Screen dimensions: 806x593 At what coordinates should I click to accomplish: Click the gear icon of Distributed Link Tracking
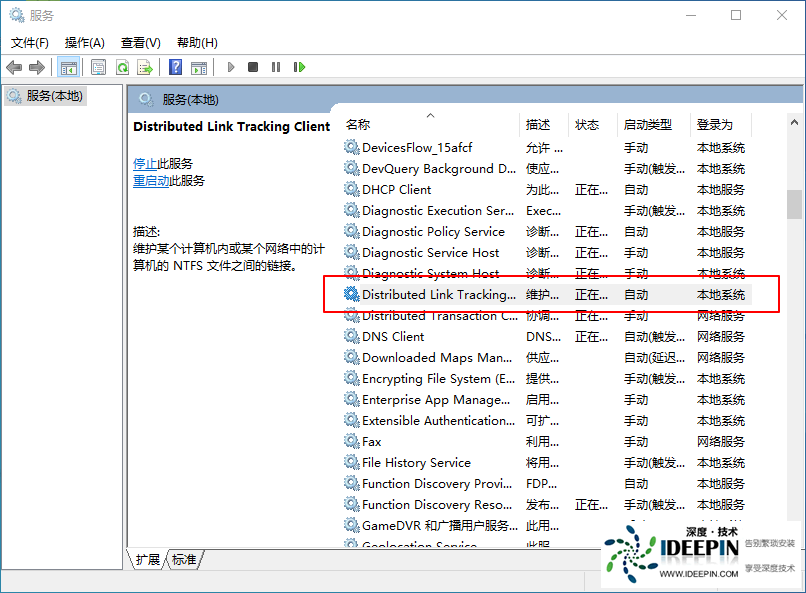point(352,294)
